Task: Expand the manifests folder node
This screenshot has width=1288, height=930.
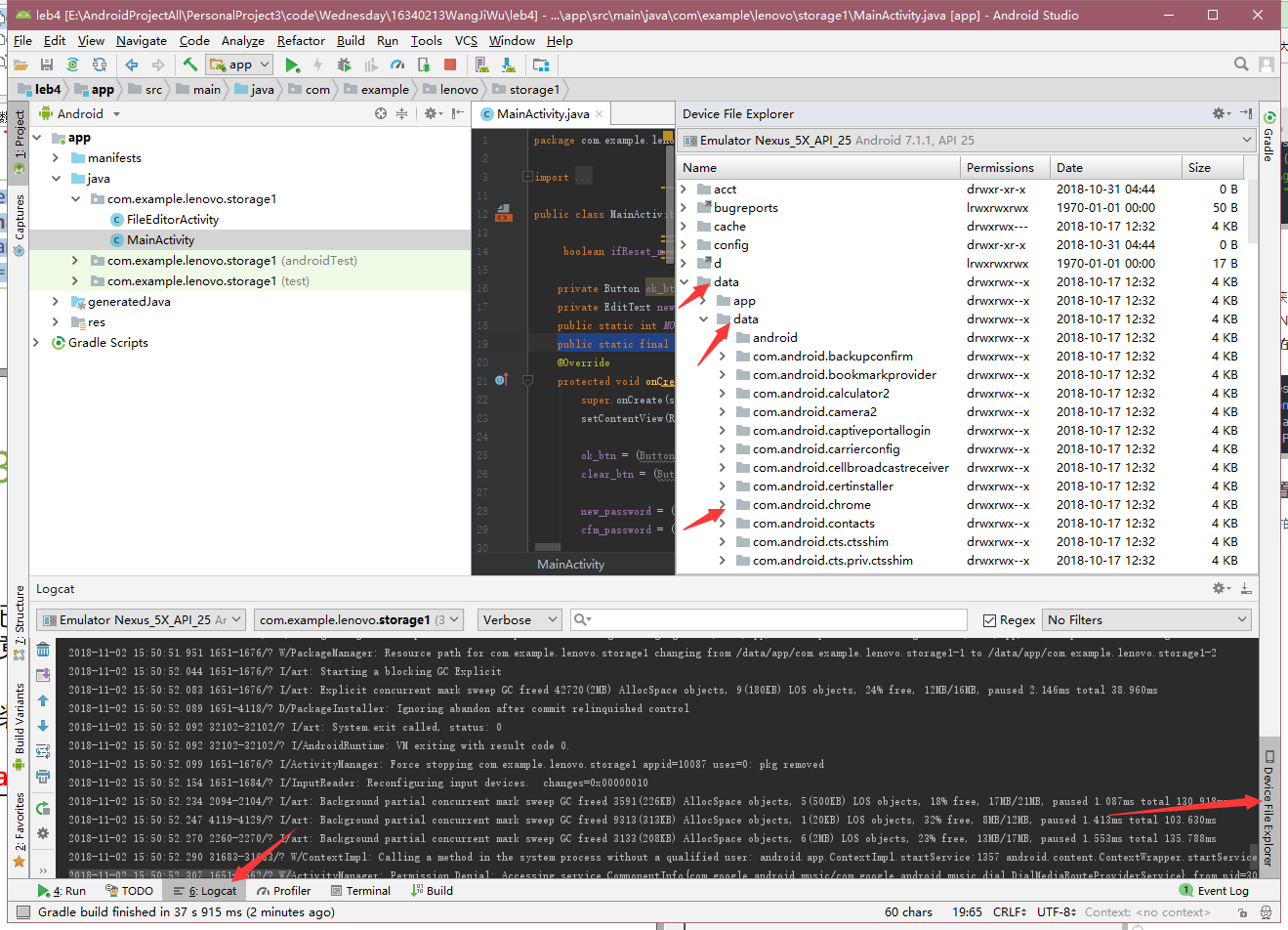Action: [x=56, y=158]
